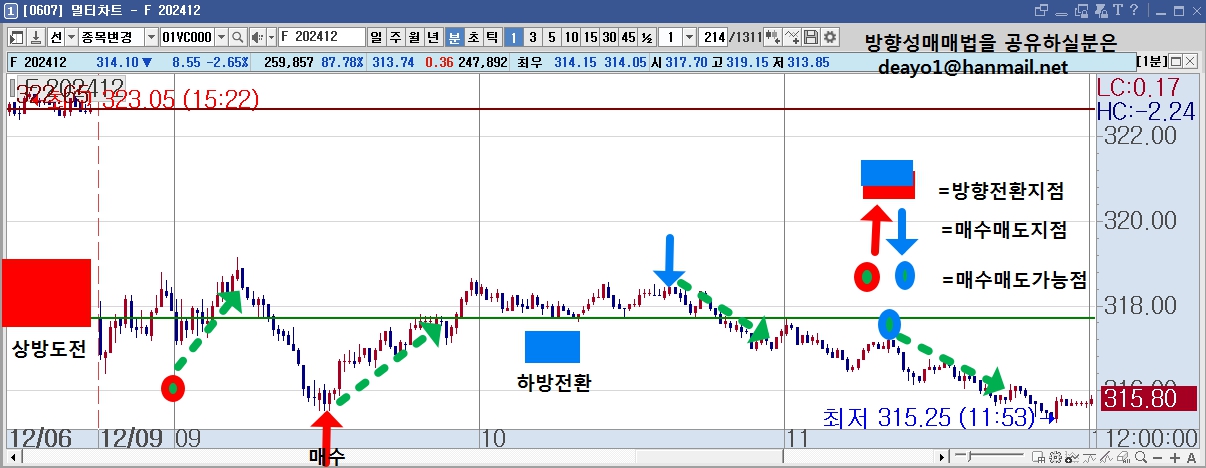The height and width of the screenshot is (468, 1206).
Task: Choose the 45-minute interval button
Action: click(x=628, y=37)
